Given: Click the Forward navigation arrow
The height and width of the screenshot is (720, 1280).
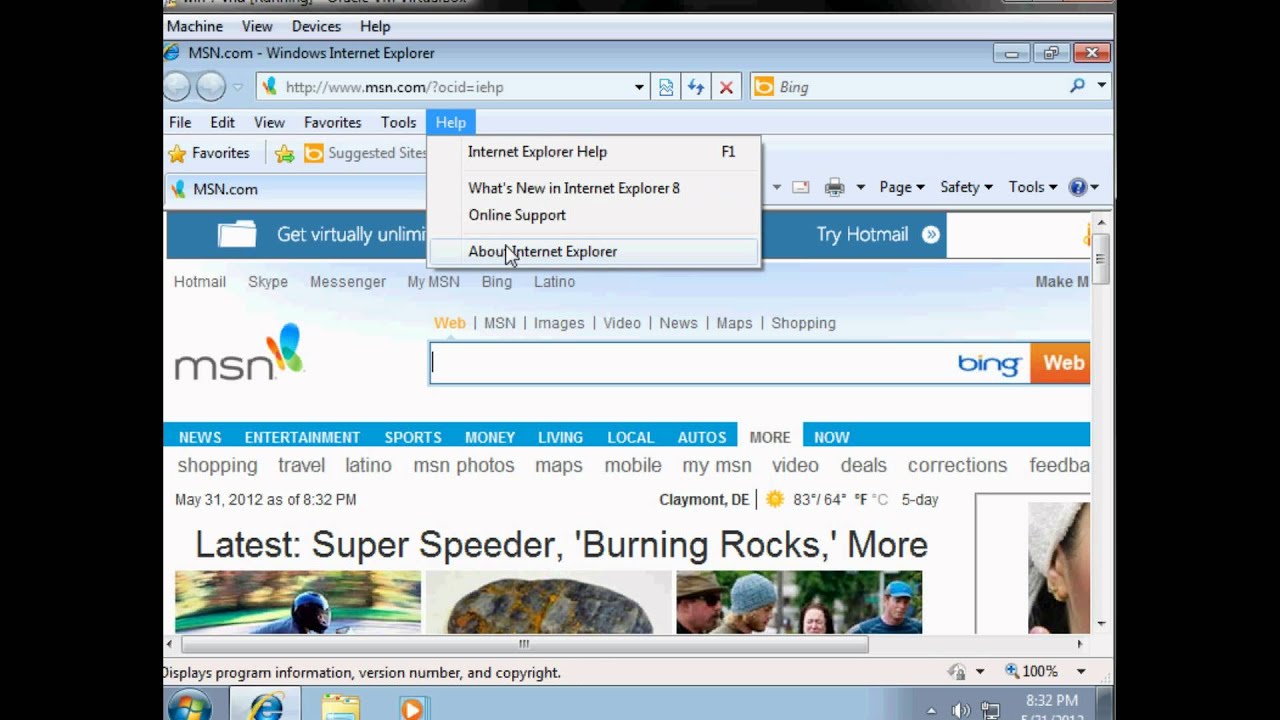Looking at the screenshot, I should [210, 87].
